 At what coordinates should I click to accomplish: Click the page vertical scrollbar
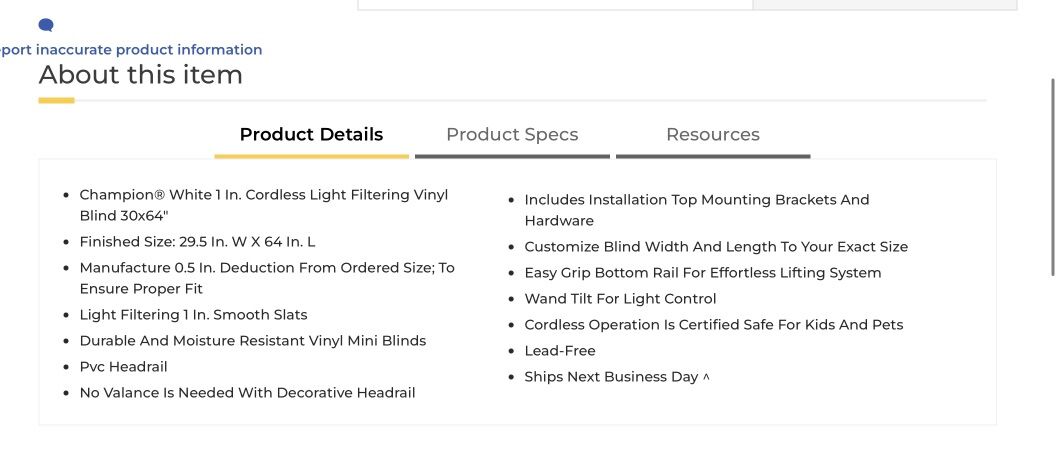(1051, 176)
